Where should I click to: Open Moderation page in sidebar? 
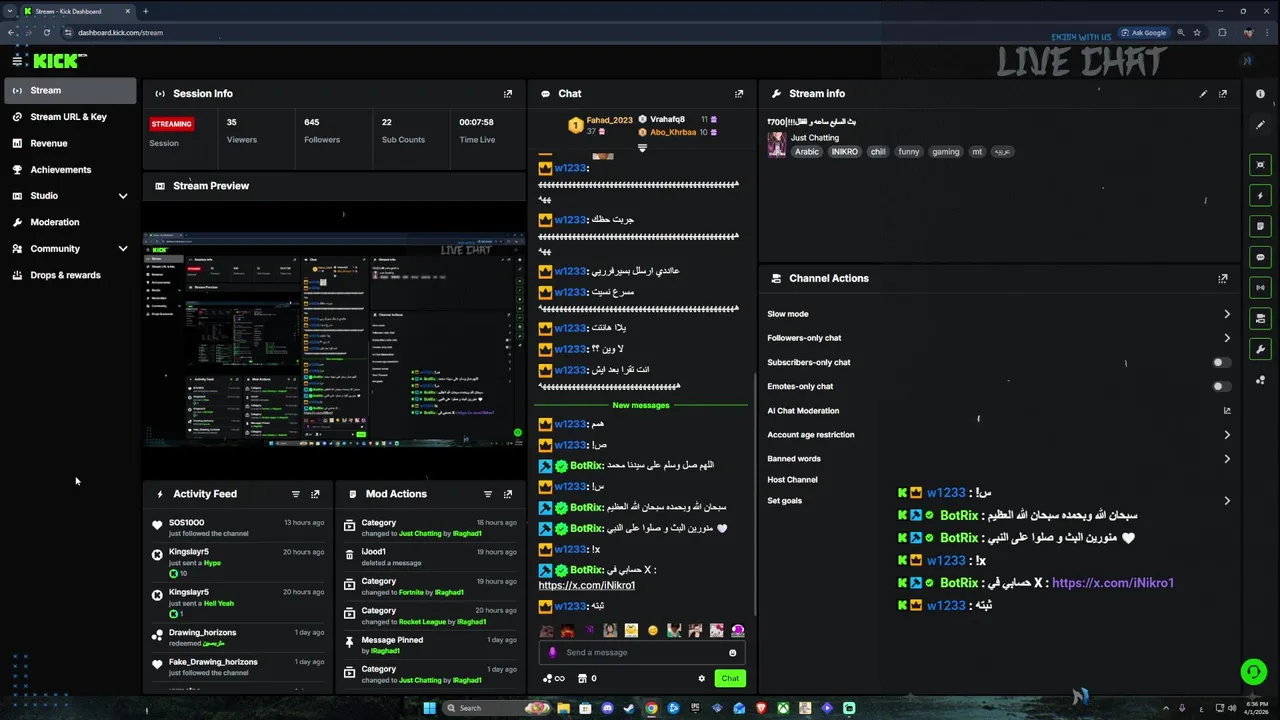pos(70,223)
